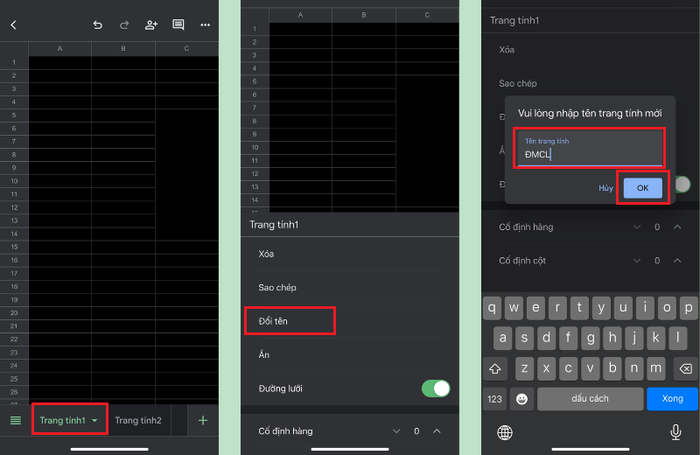Decrease Cố định hàng in middle screen

point(396,431)
